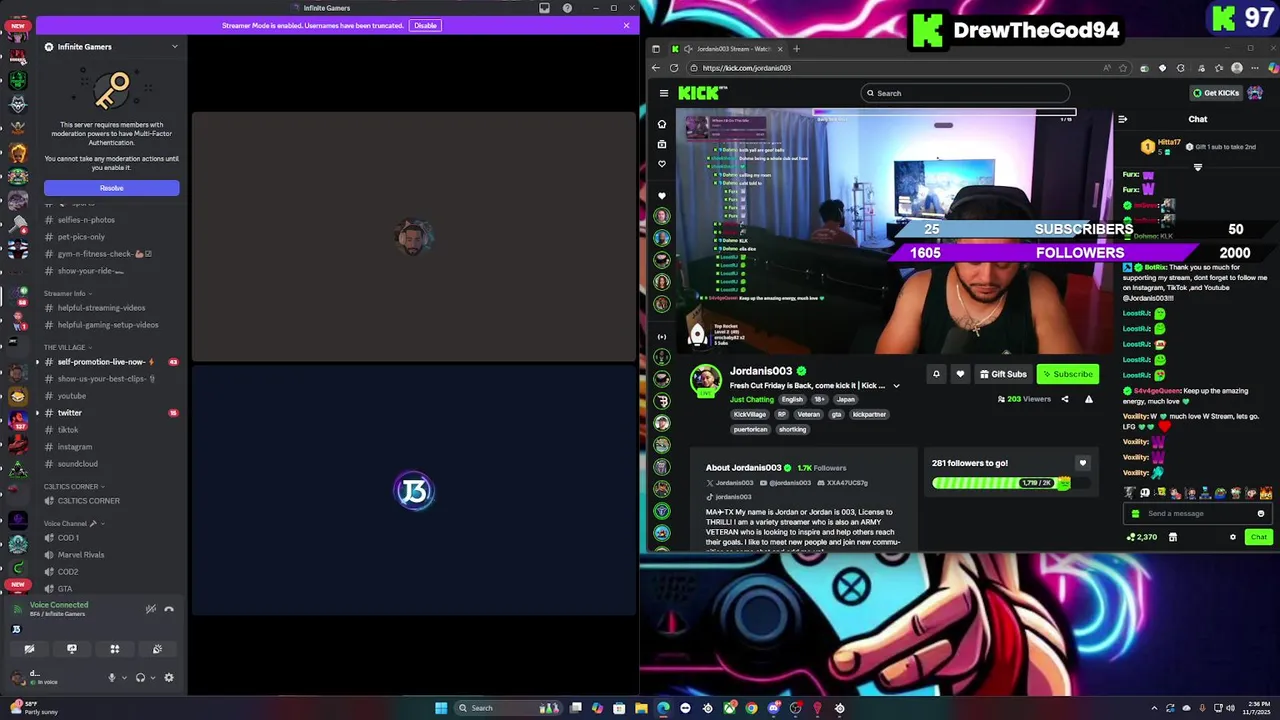Click Voice Connected status text

[59, 605]
